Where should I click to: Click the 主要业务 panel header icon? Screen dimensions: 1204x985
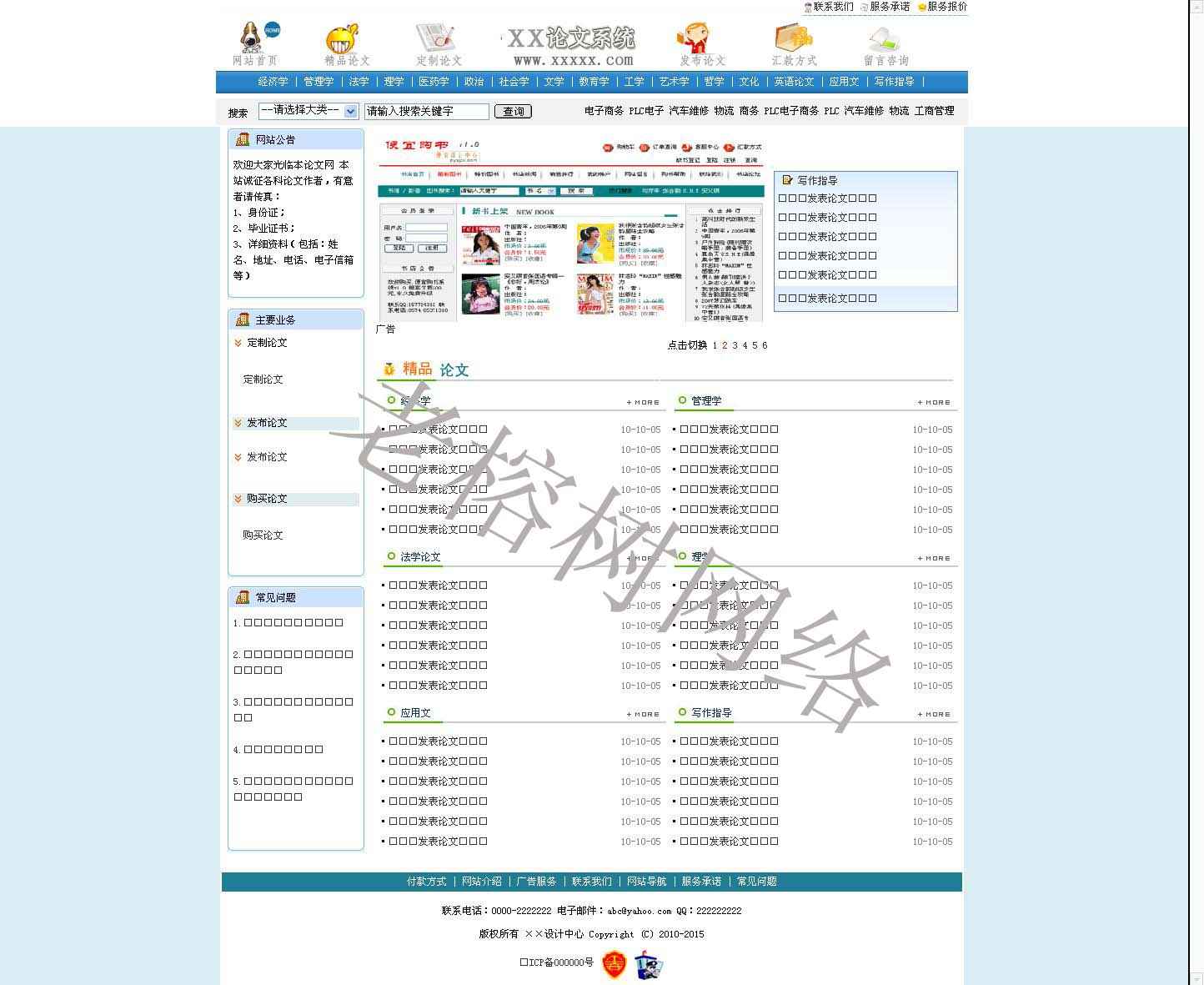click(x=243, y=319)
